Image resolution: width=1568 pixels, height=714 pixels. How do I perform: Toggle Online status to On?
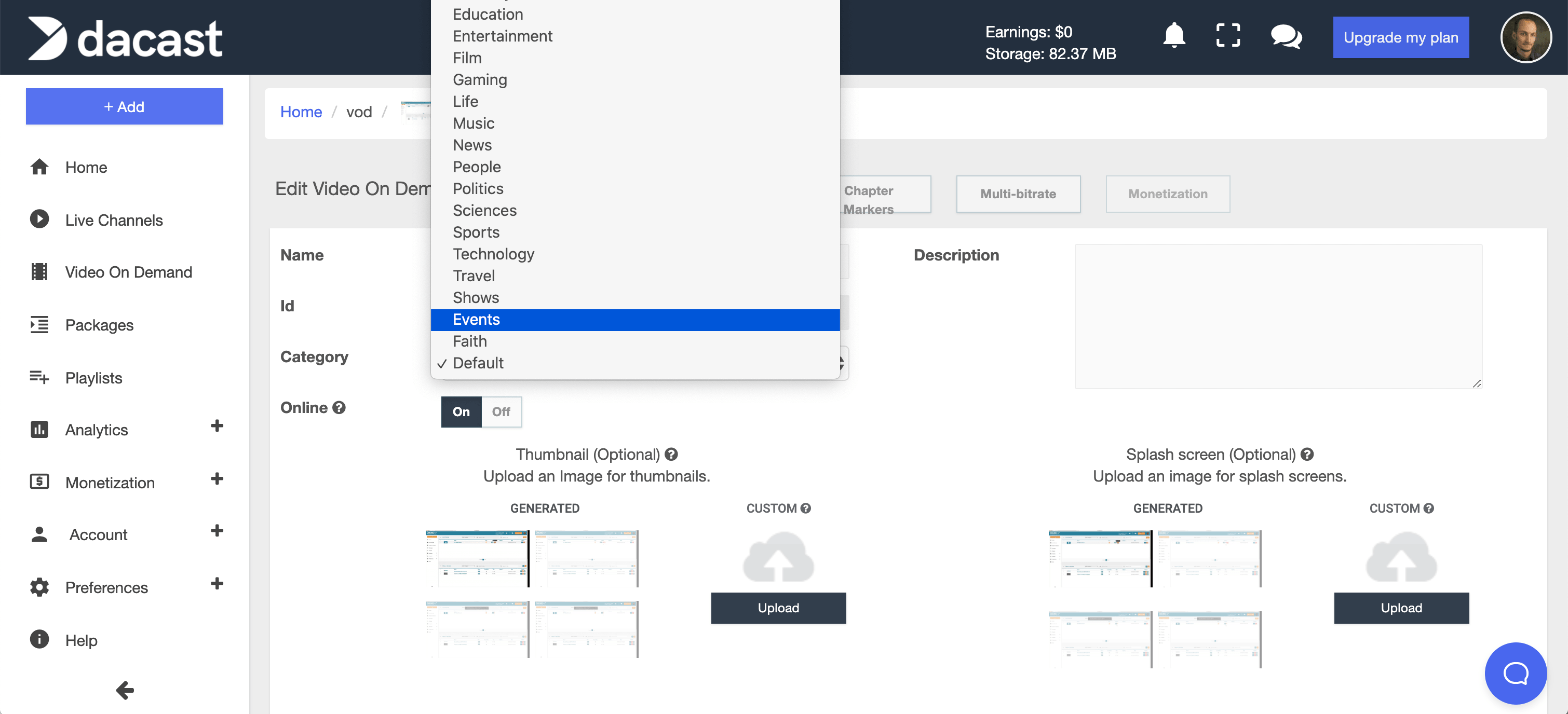[461, 411]
